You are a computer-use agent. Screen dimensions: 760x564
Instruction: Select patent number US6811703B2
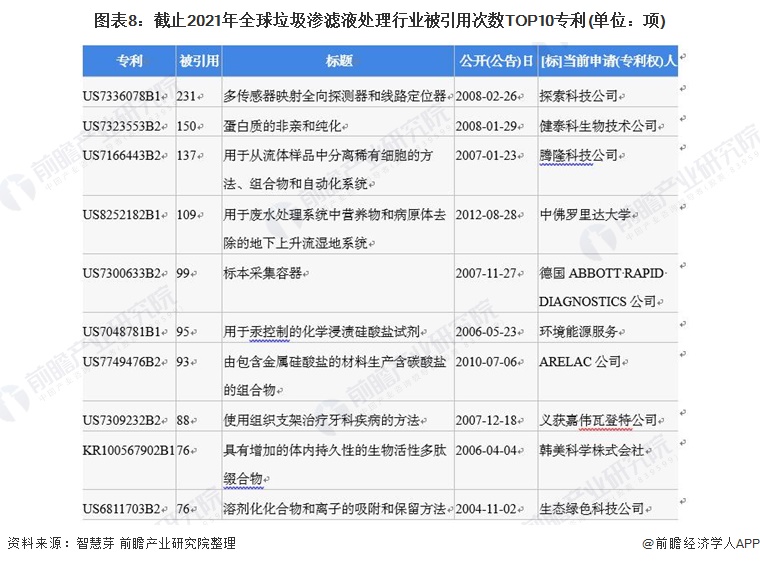click(x=122, y=509)
